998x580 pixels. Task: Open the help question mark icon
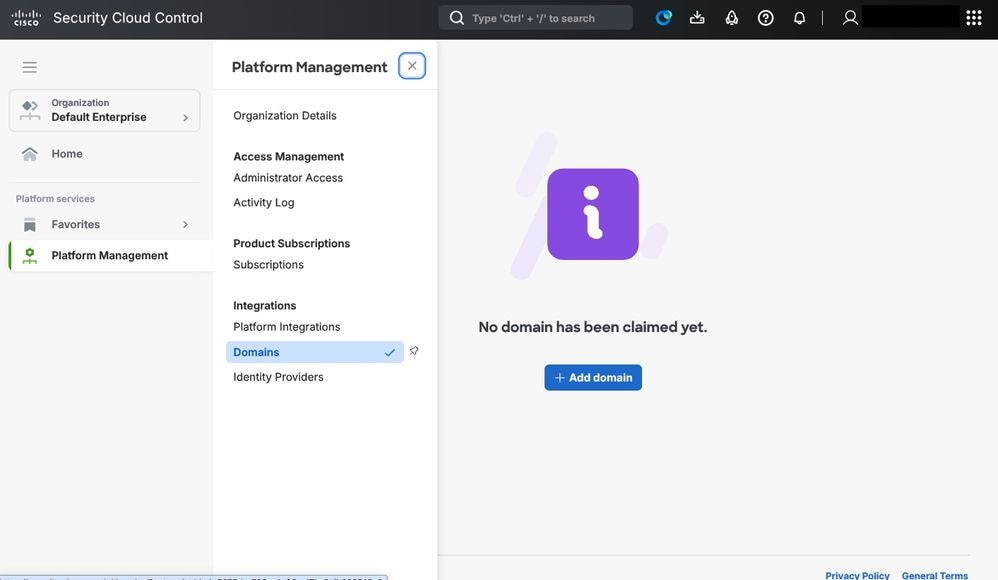point(765,17)
